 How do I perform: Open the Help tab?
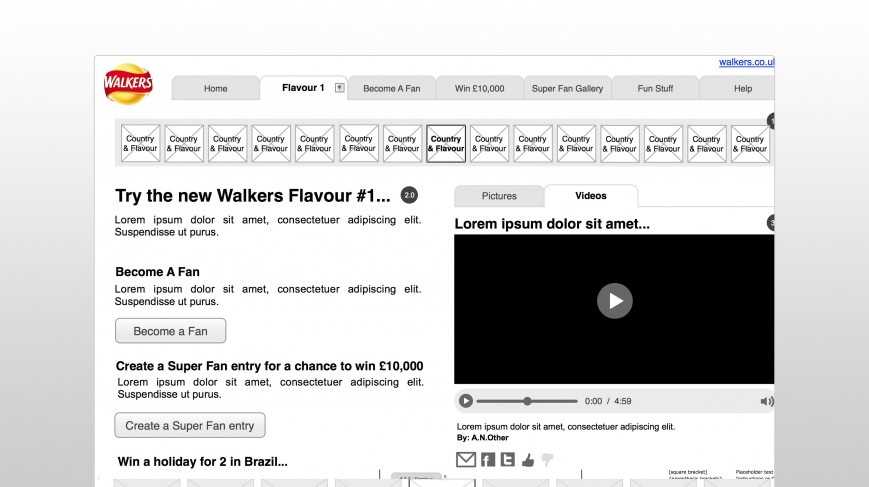[737, 88]
